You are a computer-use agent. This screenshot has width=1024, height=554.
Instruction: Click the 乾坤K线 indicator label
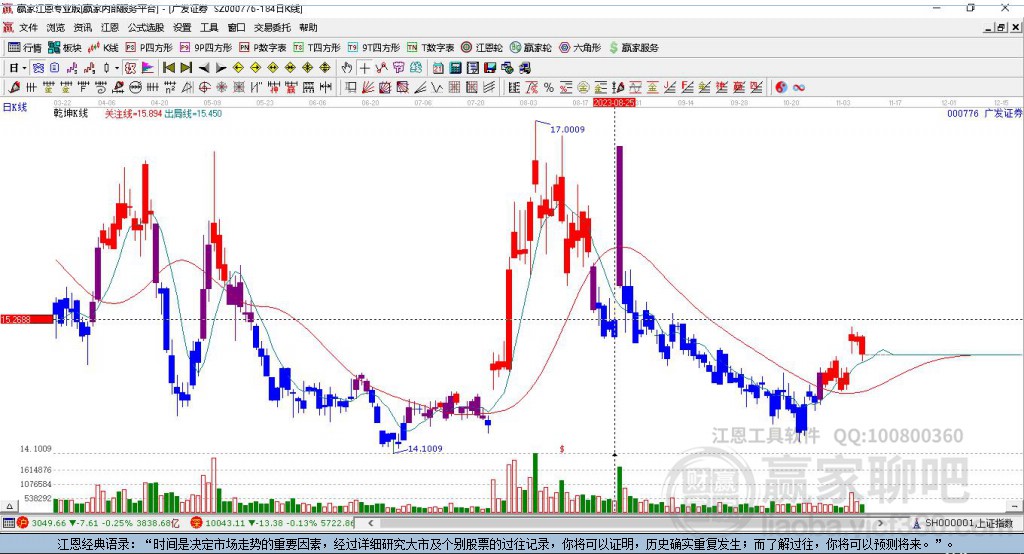[71, 114]
